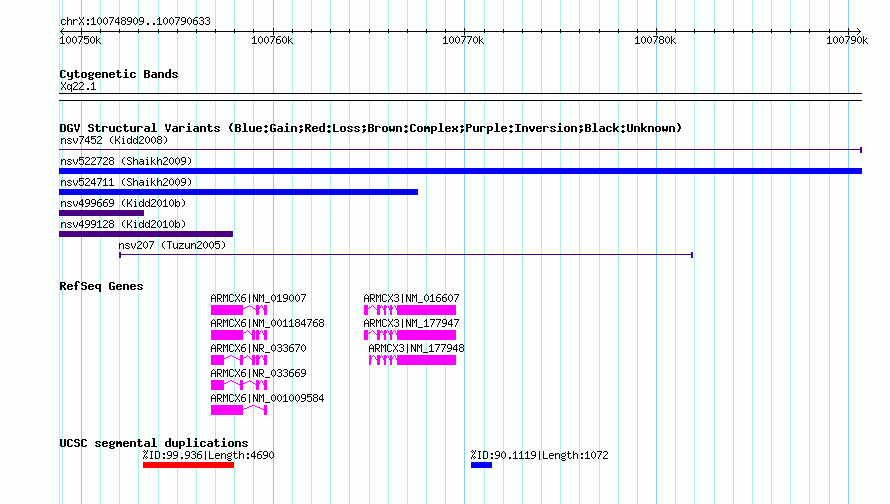Viewport: 890px width, 504px height.
Task: Click the 100790k ruler label
Action: pyautogui.click(x=847, y=40)
